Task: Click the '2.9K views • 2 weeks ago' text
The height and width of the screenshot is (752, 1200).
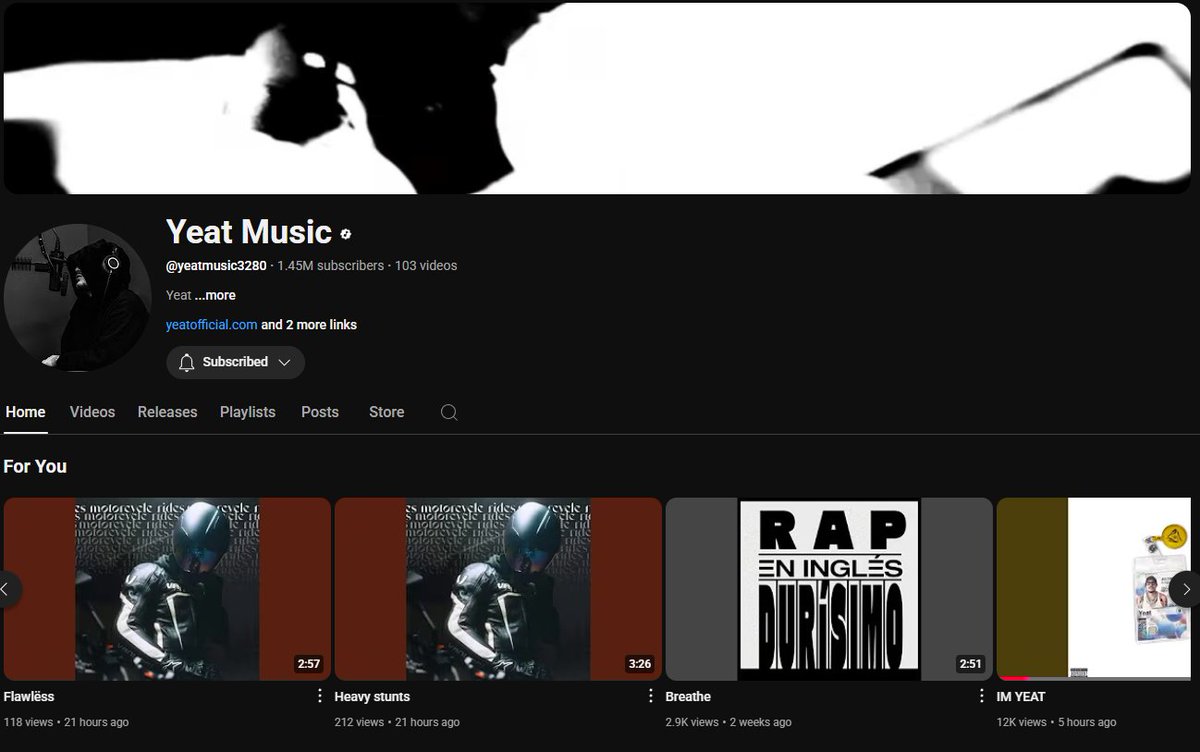Action: (x=728, y=722)
